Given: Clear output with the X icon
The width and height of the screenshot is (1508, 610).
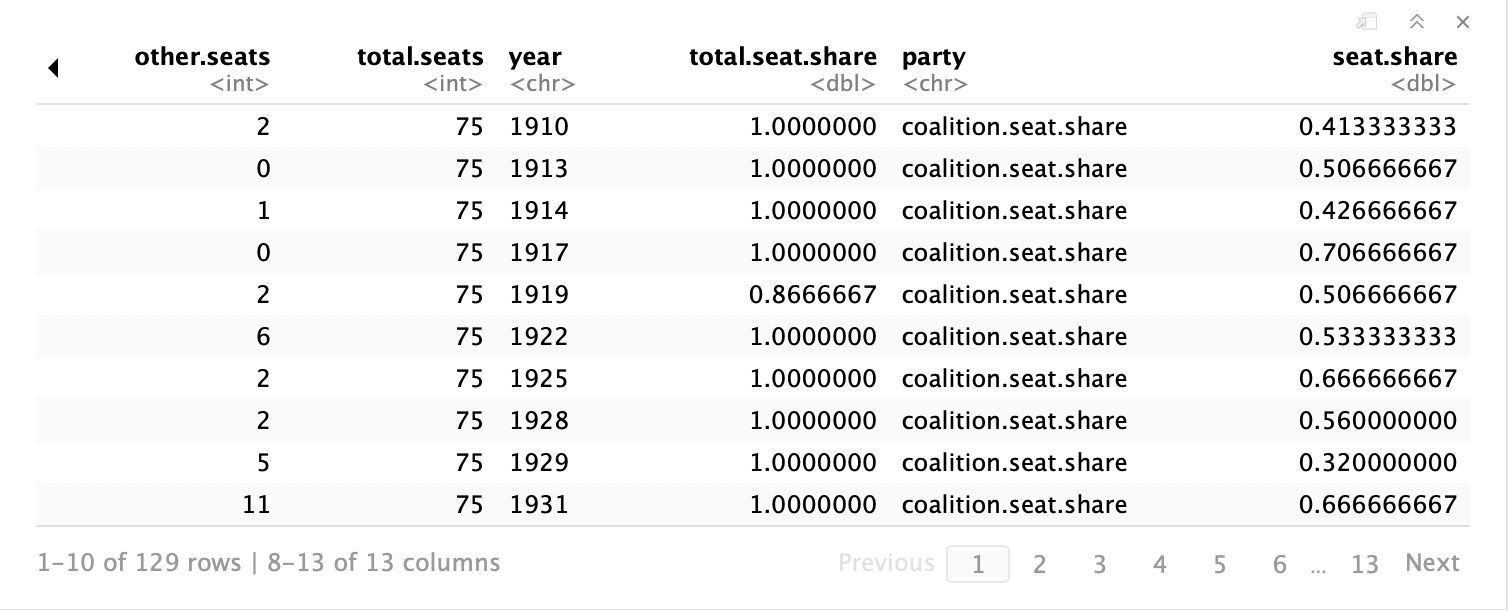Looking at the screenshot, I should click(x=1463, y=22).
